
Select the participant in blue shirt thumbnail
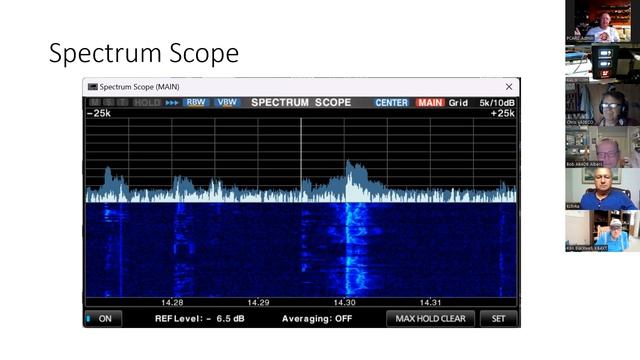point(602,189)
